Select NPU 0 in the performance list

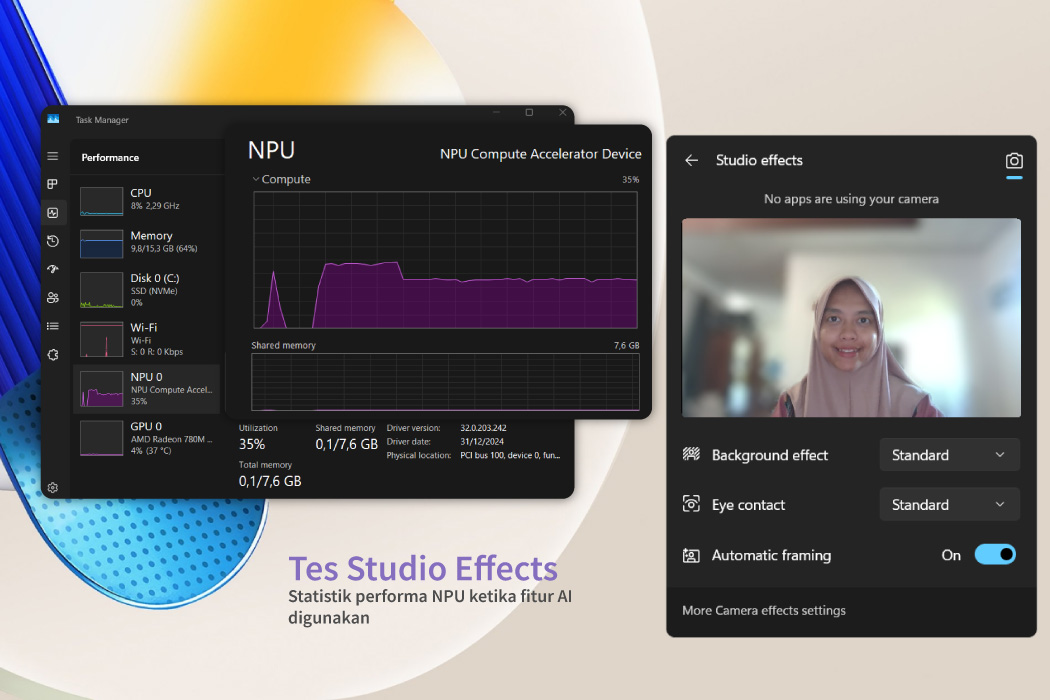tap(146, 389)
